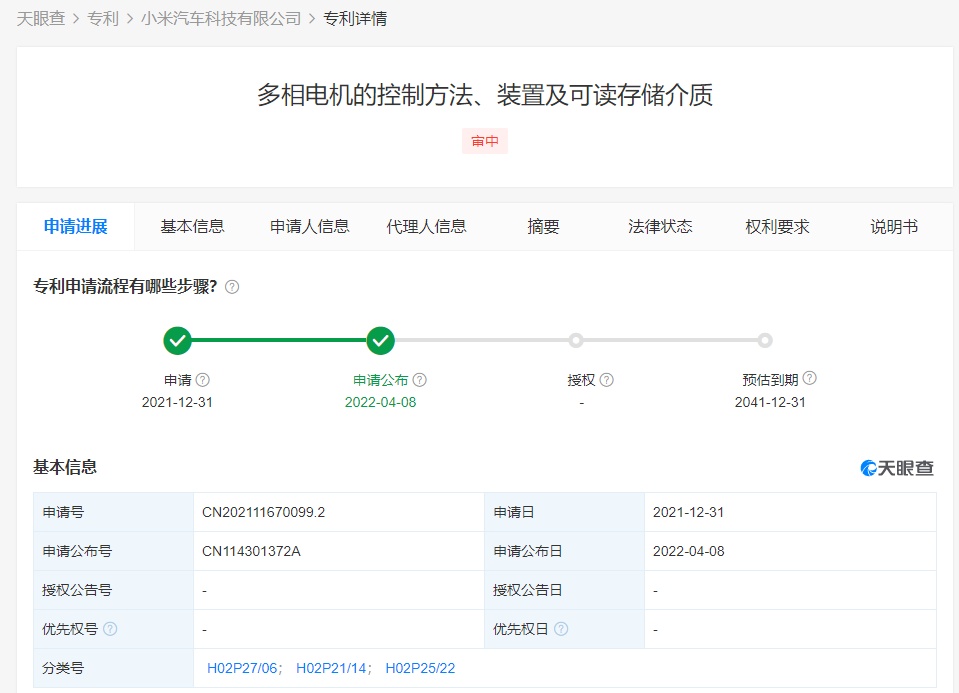Click help icon next to 申请公布 step

(420, 380)
